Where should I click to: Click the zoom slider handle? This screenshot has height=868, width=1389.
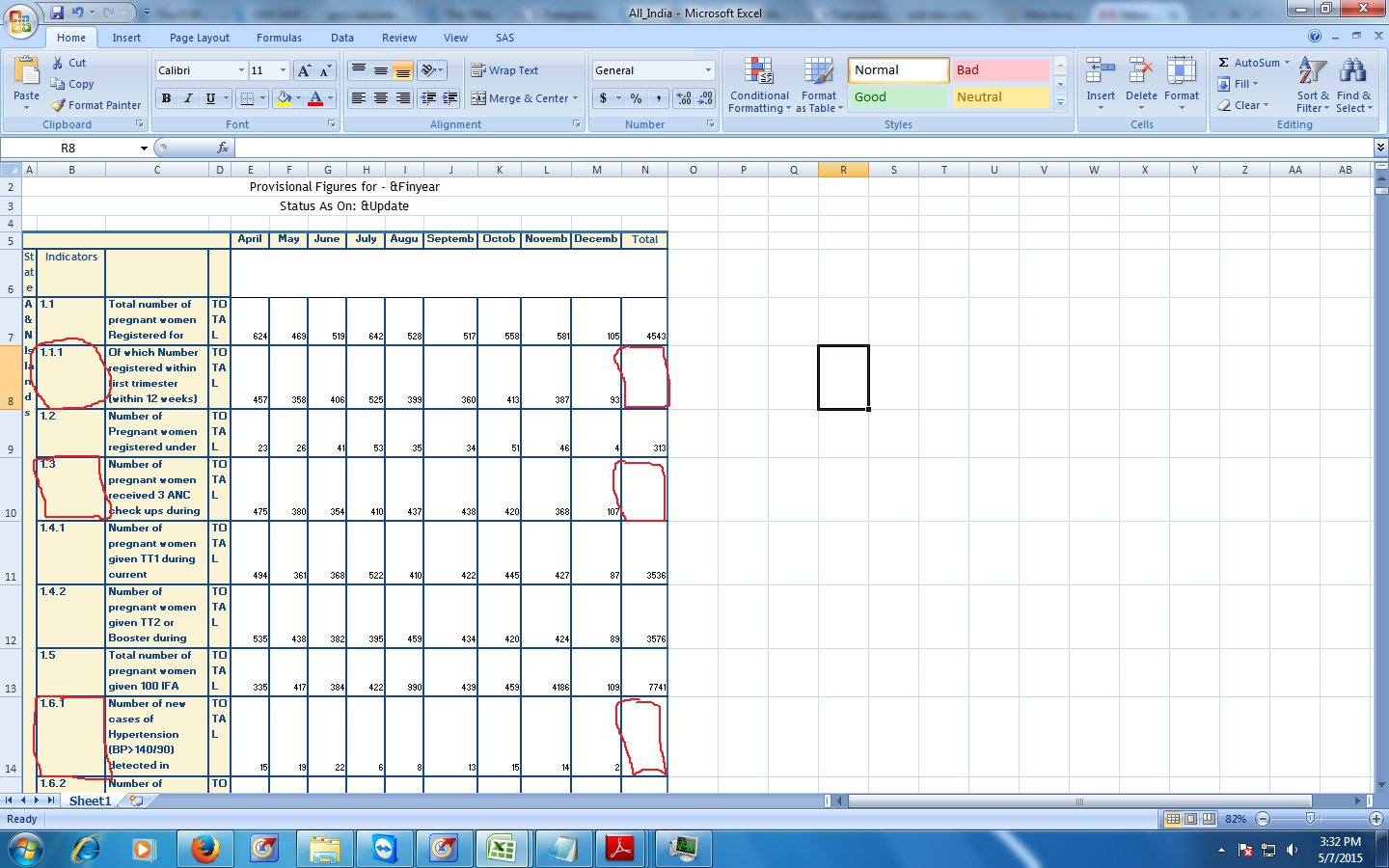click(1310, 819)
